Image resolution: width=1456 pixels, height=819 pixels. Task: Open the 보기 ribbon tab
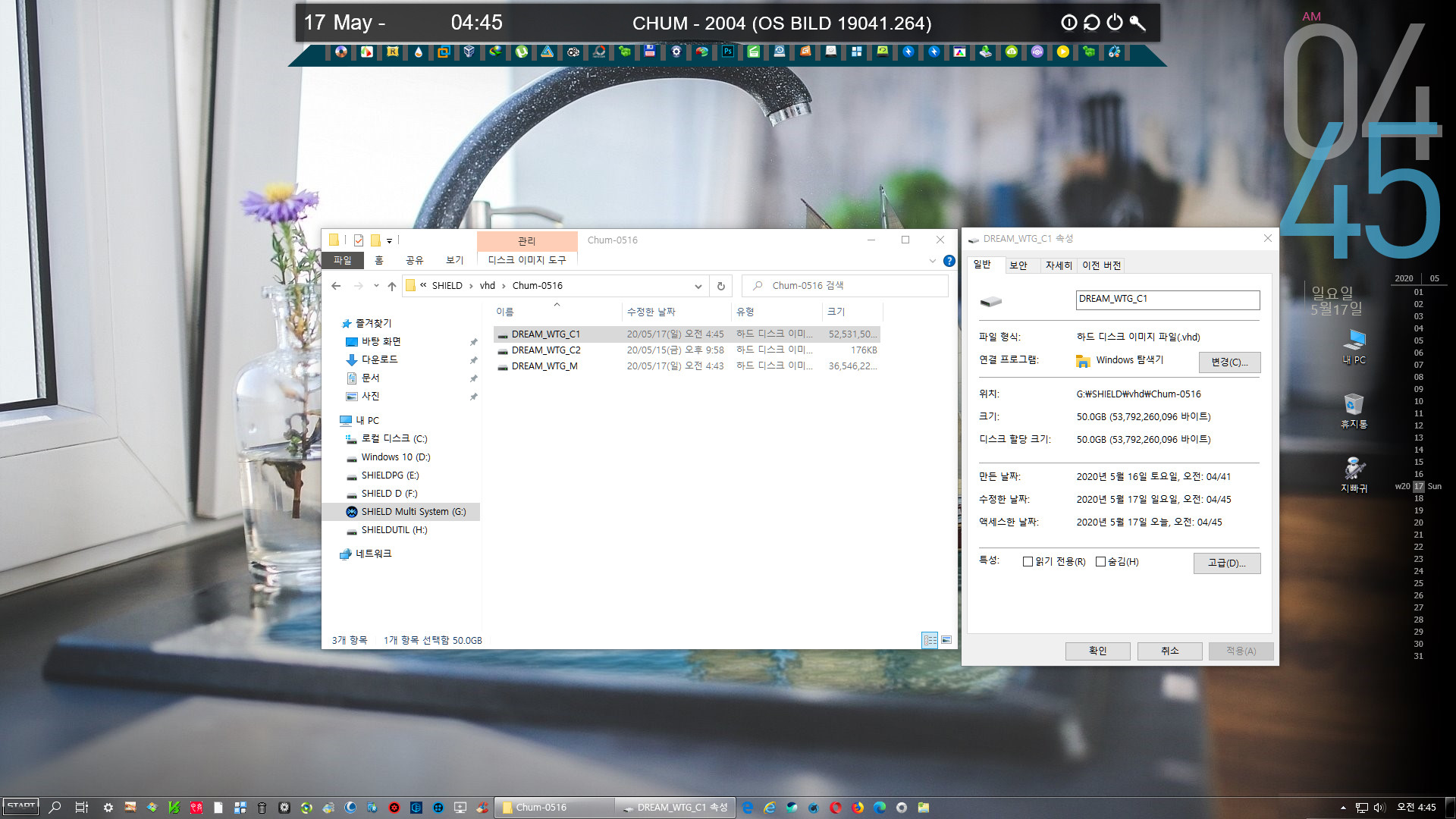[454, 260]
